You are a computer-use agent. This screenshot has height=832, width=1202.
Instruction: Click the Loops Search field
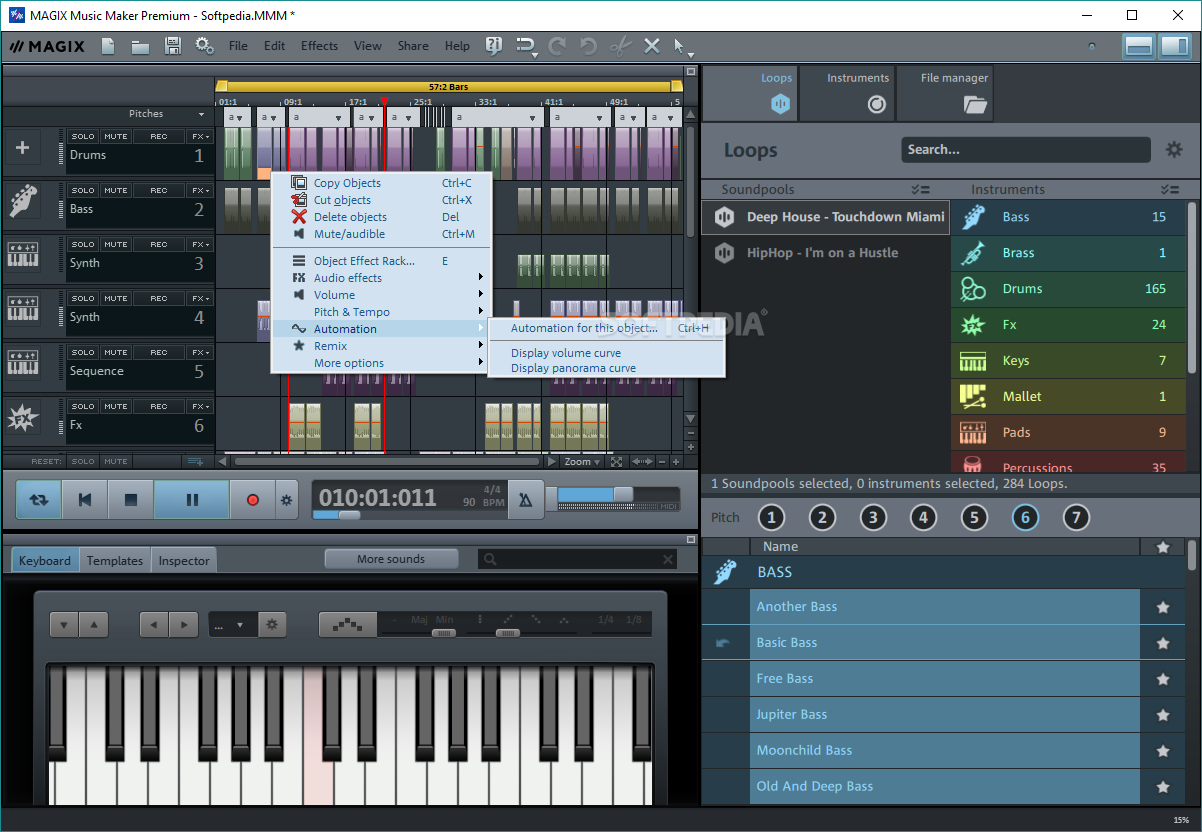pos(1025,150)
